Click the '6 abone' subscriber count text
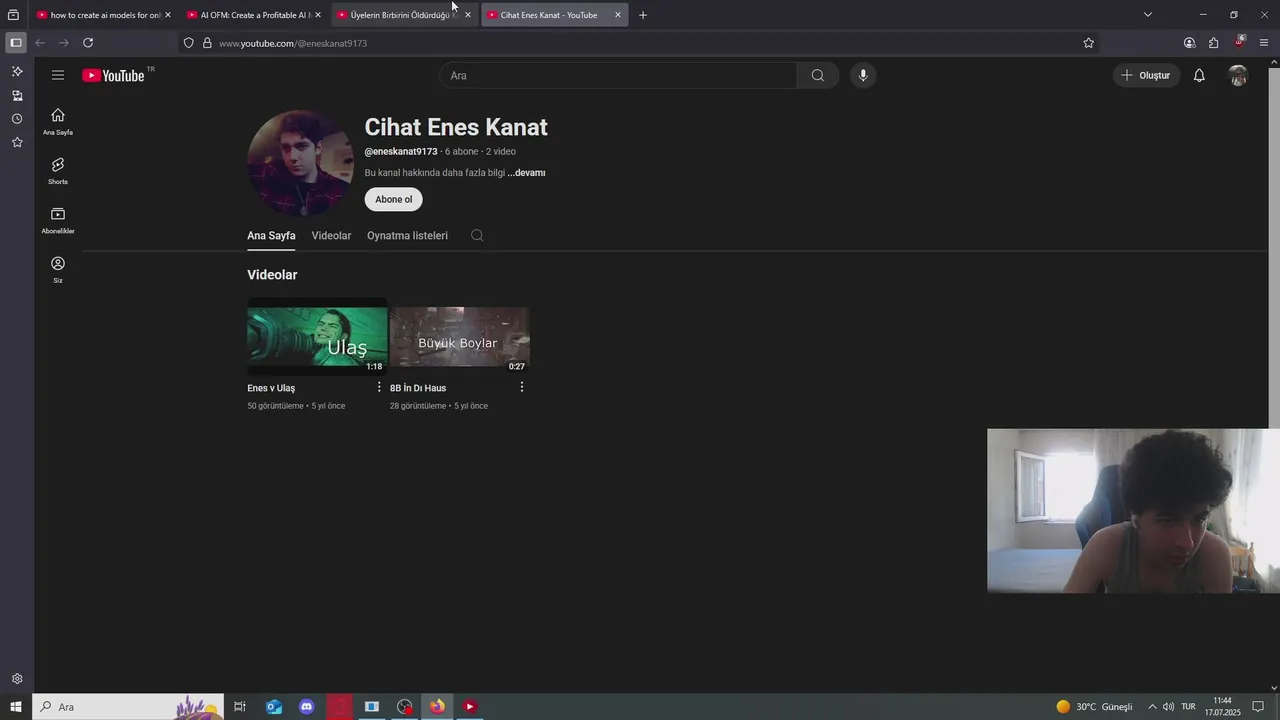The image size is (1280, 720). 462,152
